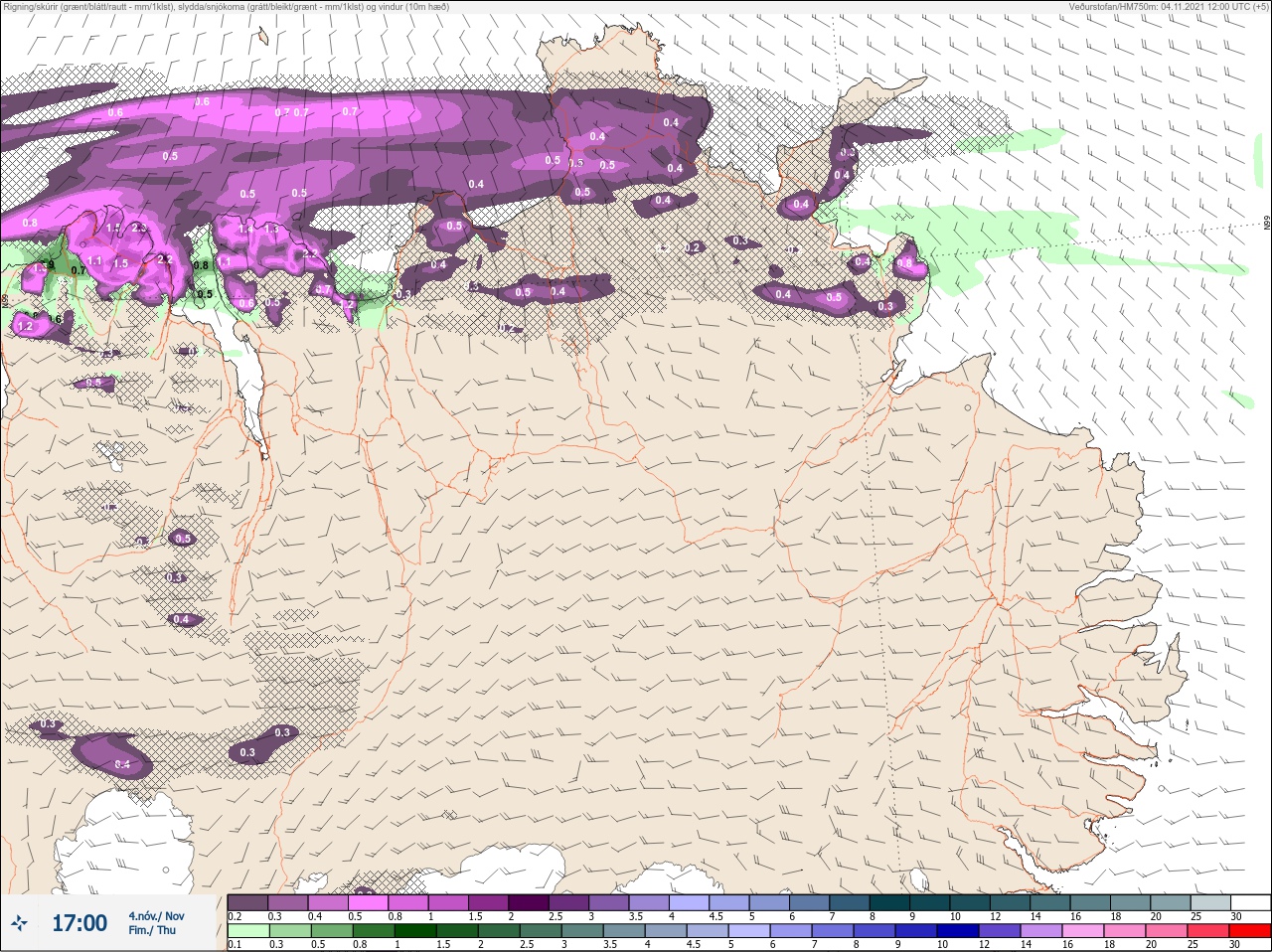Select darkest purple upper-scale swatch labeled 2

[529, 902]
